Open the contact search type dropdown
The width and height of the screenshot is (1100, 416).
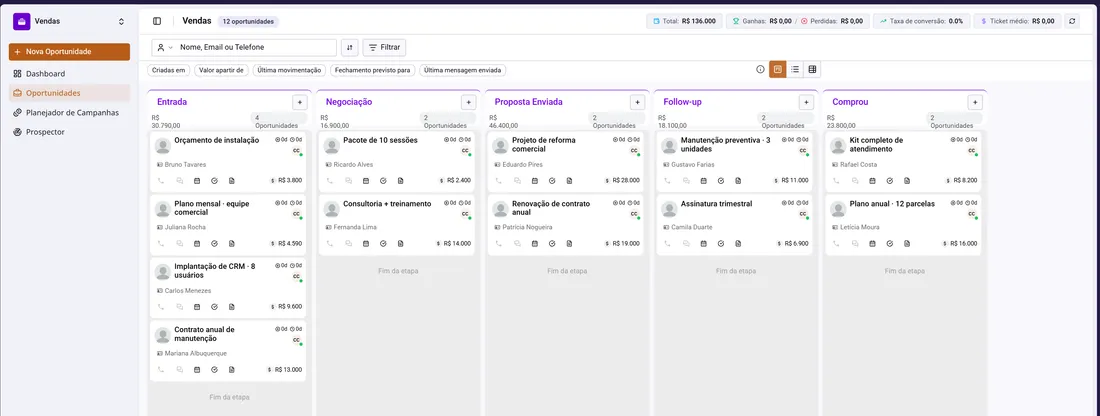pos(165,48)
